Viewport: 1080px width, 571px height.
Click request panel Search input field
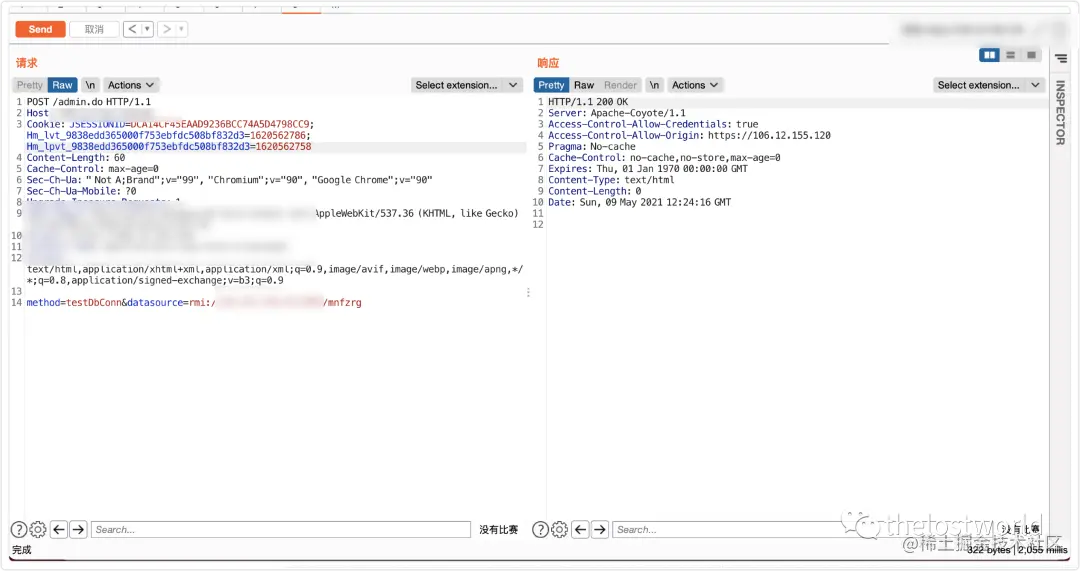tap(281, 530)
